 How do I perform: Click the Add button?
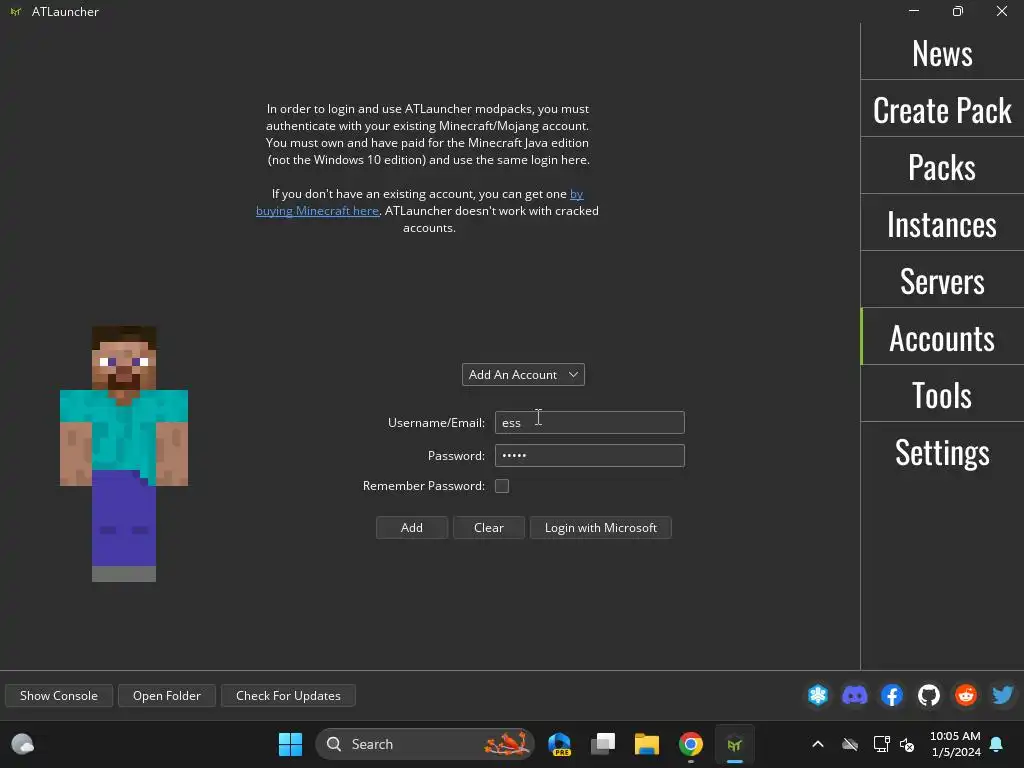coord(411,528)
